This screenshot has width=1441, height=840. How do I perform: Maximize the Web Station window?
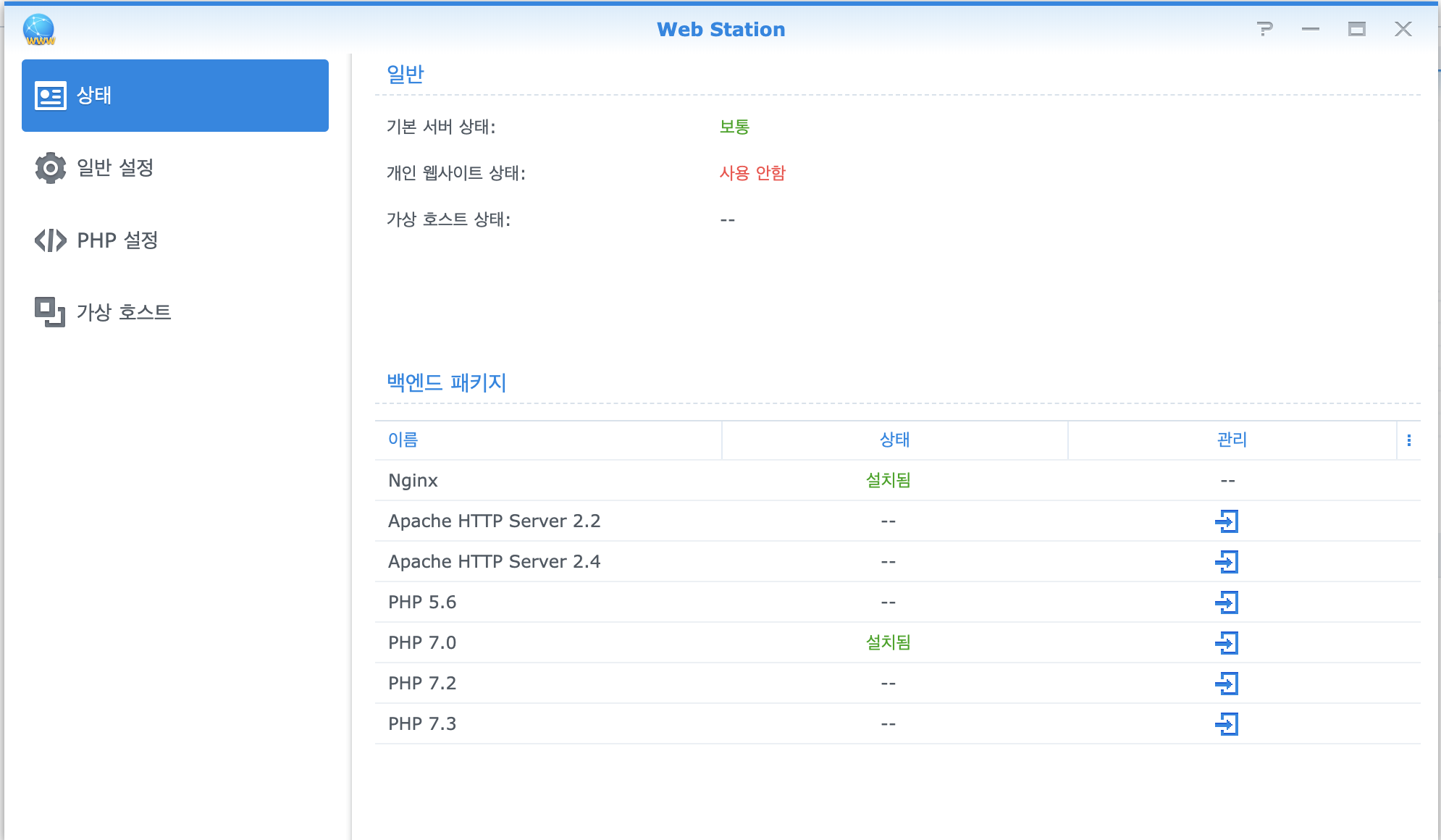pos(1356,29)
